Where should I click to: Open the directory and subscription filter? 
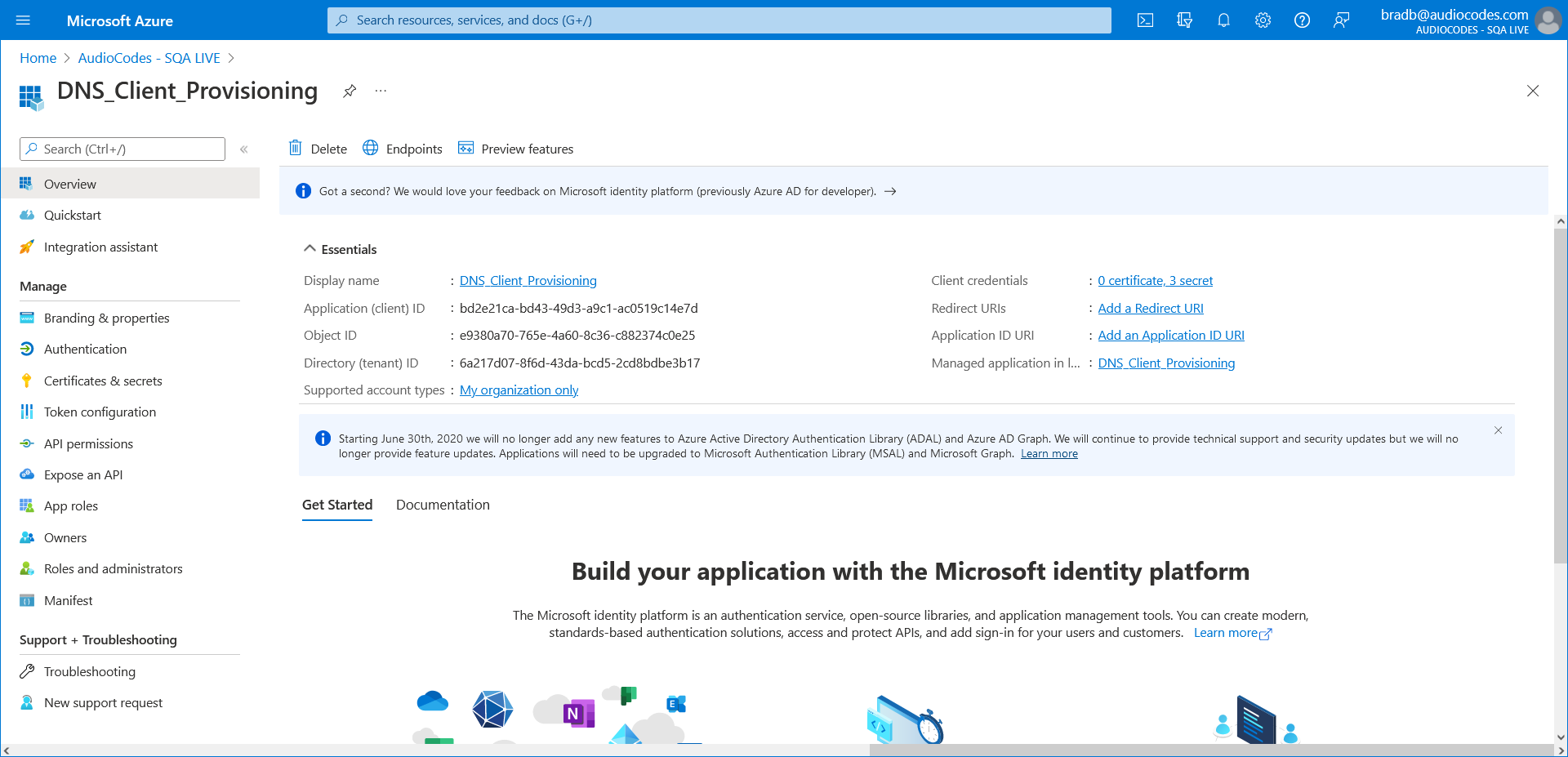click(1184, 20)
